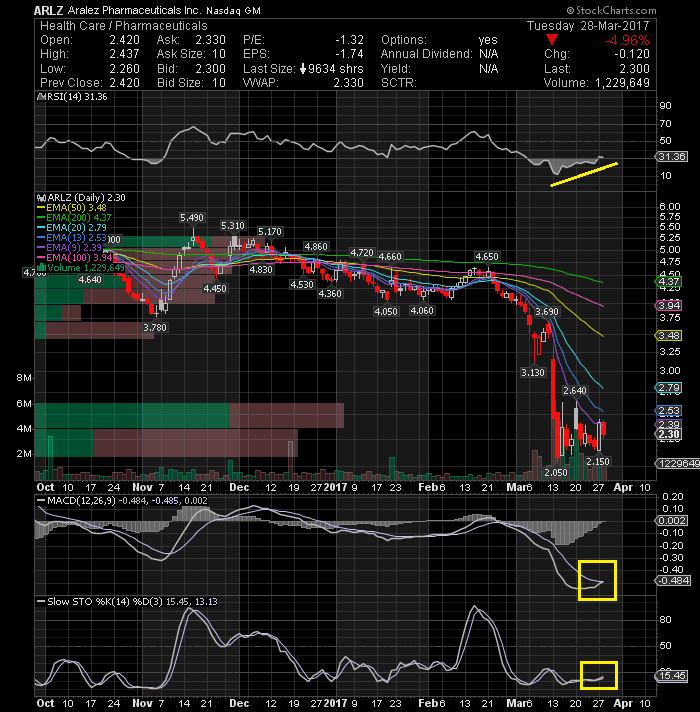Screen dimensions: 700x712
Task: Click the High value 2.437
Action: pos(124,54)
